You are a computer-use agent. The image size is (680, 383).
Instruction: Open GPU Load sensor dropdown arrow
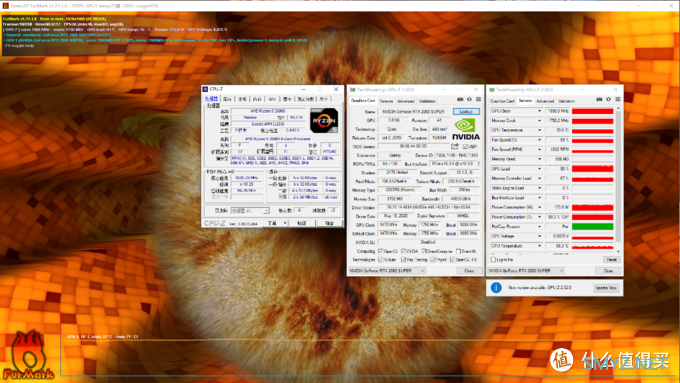539,169
